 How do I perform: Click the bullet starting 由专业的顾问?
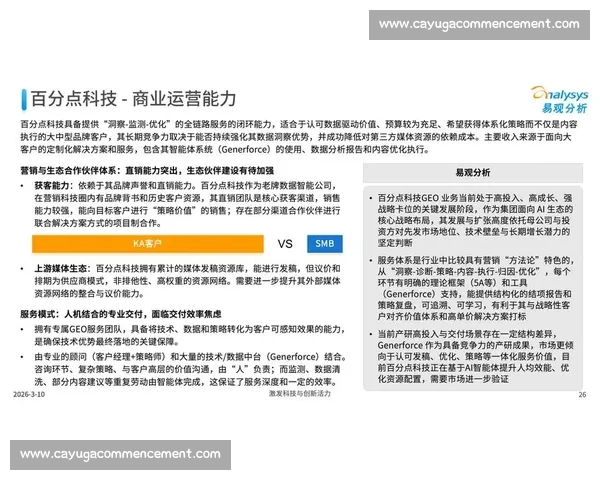(191, 369)
